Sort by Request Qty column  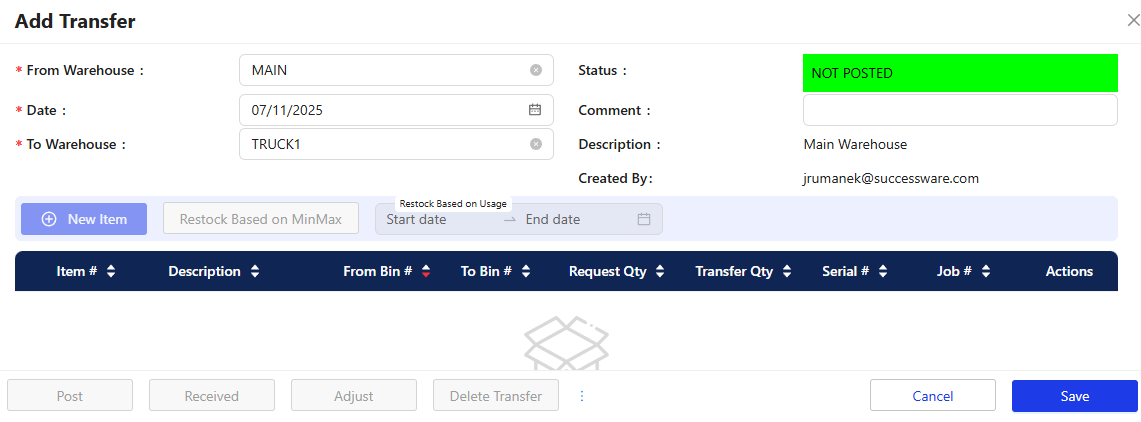pyautogui.click(x=661, y=271)
